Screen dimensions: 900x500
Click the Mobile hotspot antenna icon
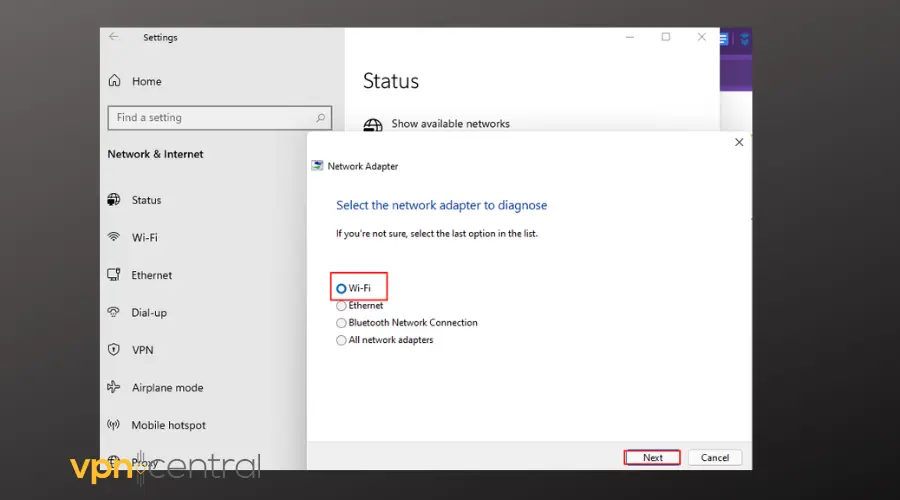click(114, 425)
